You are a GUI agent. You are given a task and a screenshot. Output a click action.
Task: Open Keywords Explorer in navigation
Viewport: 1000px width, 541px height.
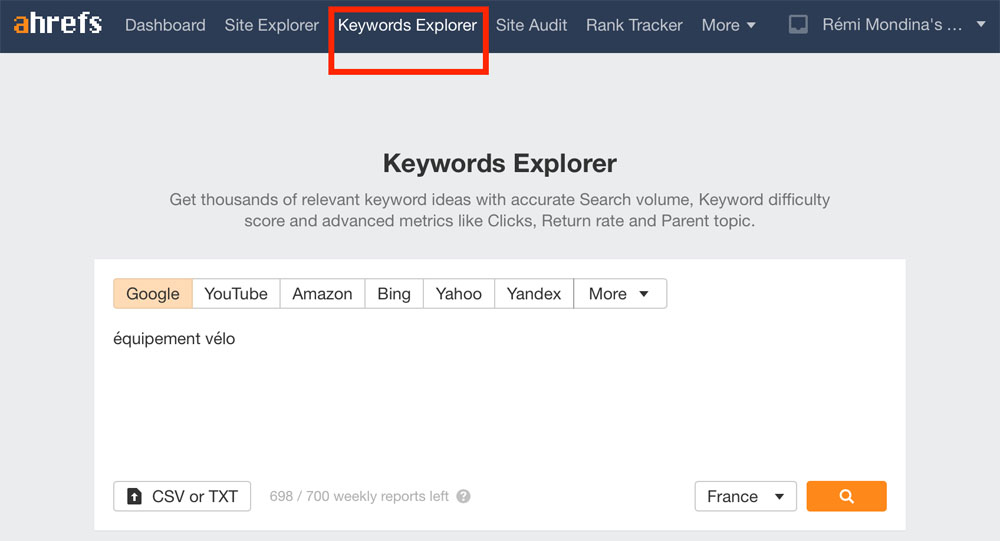click(x=408, y=25)
